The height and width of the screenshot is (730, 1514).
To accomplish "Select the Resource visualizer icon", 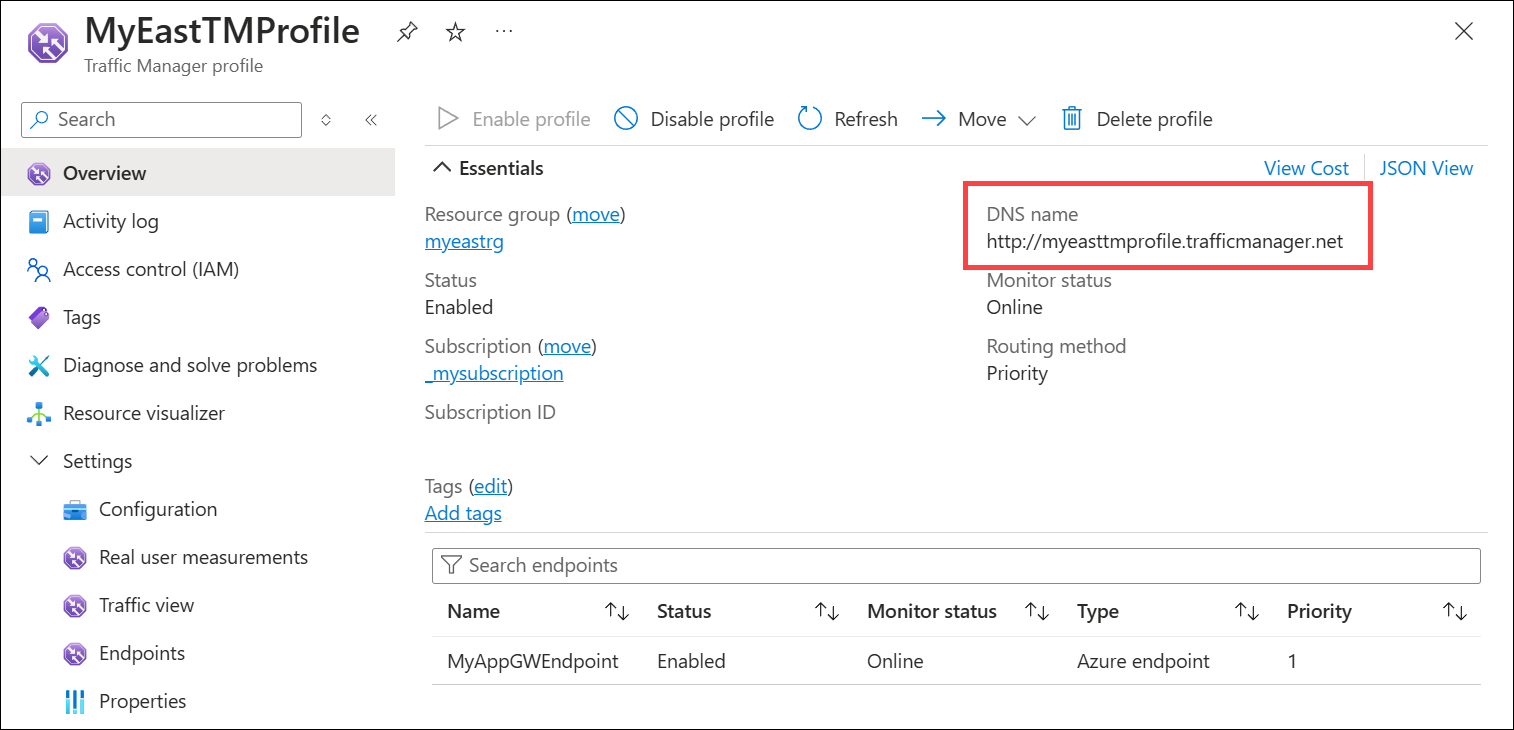I will (38, 413).
